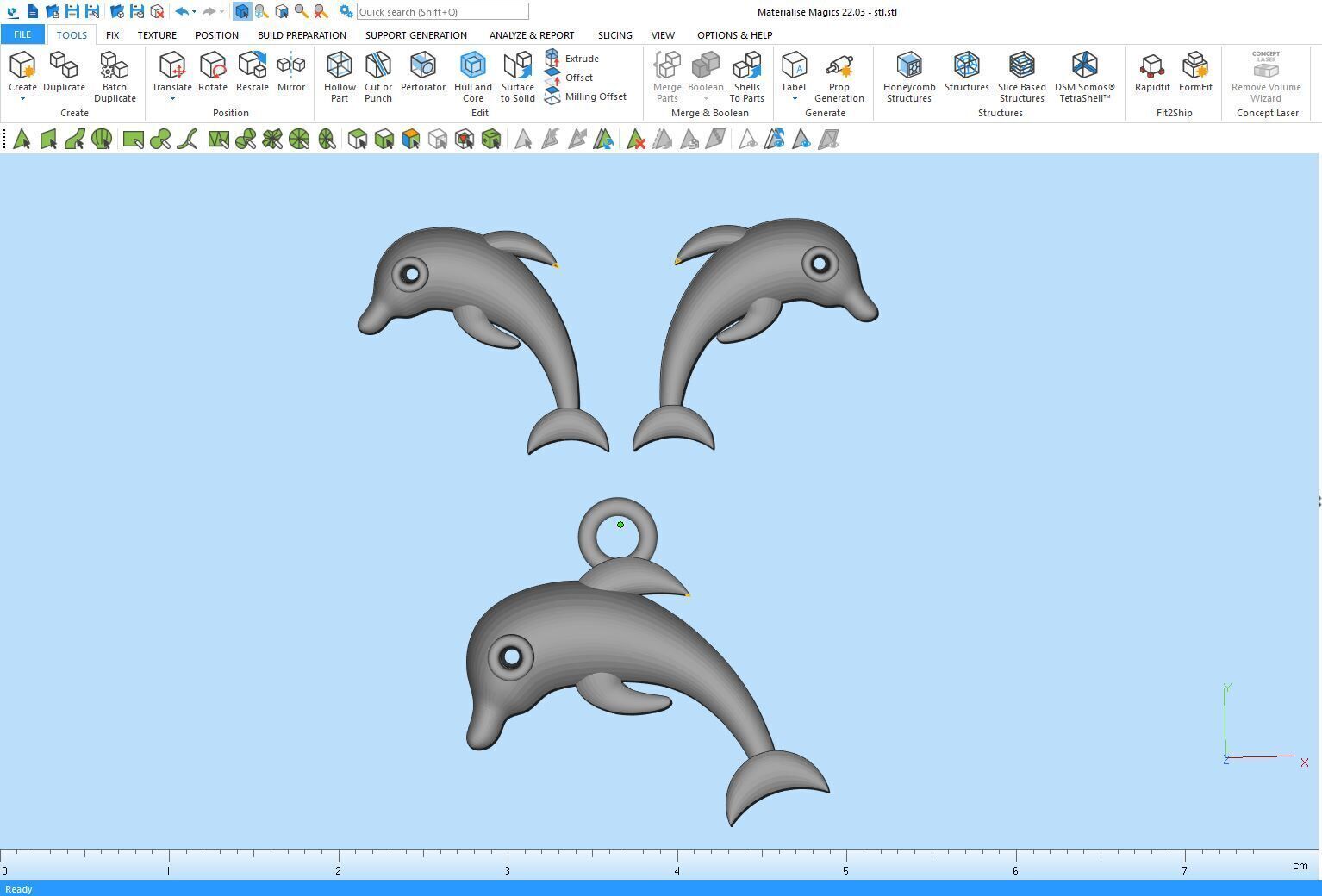This screenshot has width=1322, height=896.
Task: Click the Offset button
Action: (569, 78)
